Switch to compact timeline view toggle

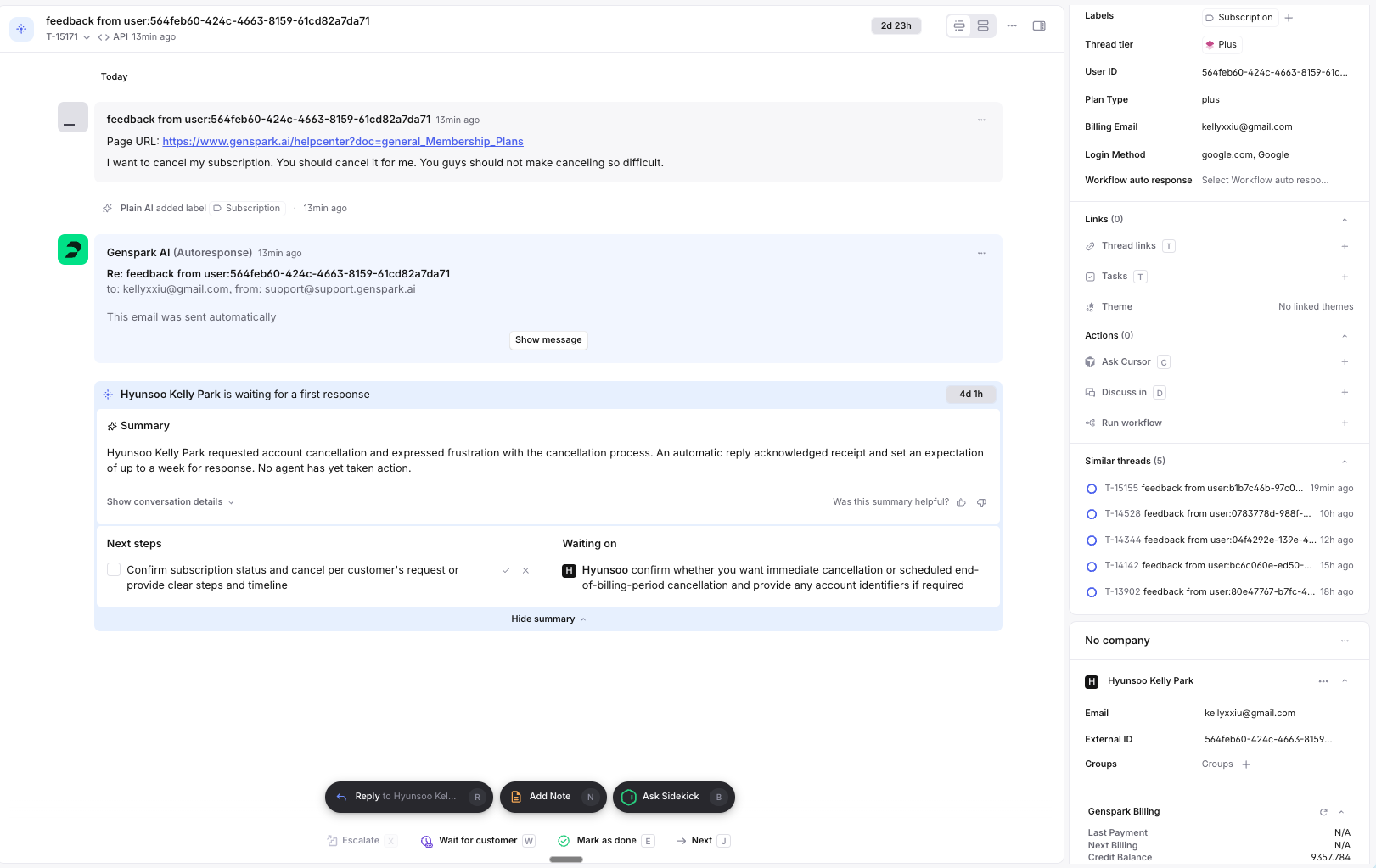pos(959,25)
